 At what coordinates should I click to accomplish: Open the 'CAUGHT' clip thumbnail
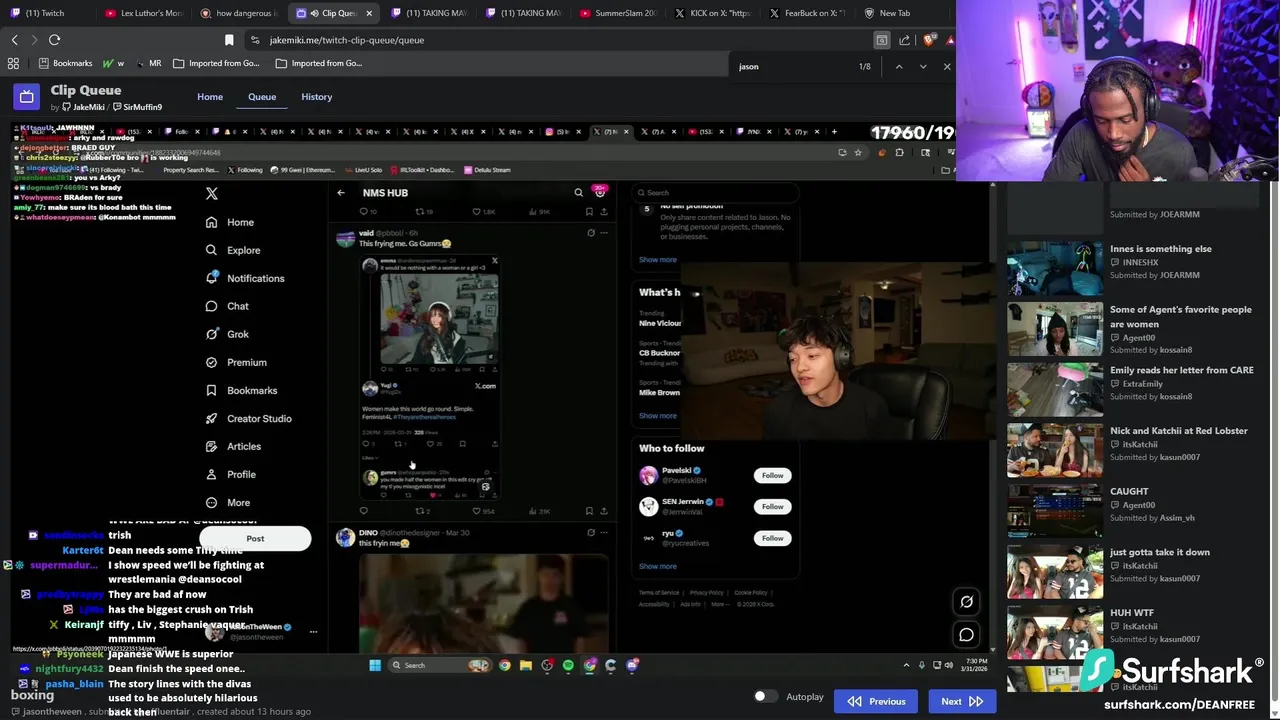pyautogui.click(x=1055, y=511)
